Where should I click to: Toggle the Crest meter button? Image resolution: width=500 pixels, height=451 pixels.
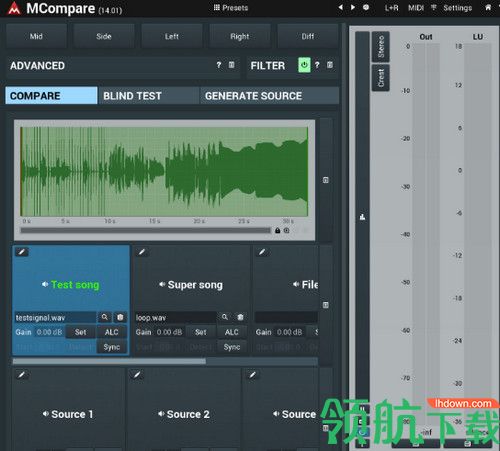pos(381,78)
